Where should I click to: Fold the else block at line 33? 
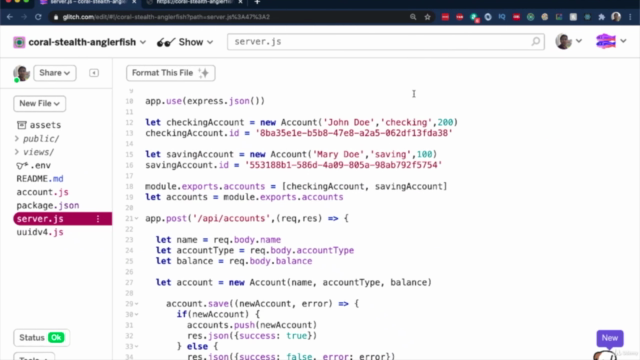(x=137, y=347)
